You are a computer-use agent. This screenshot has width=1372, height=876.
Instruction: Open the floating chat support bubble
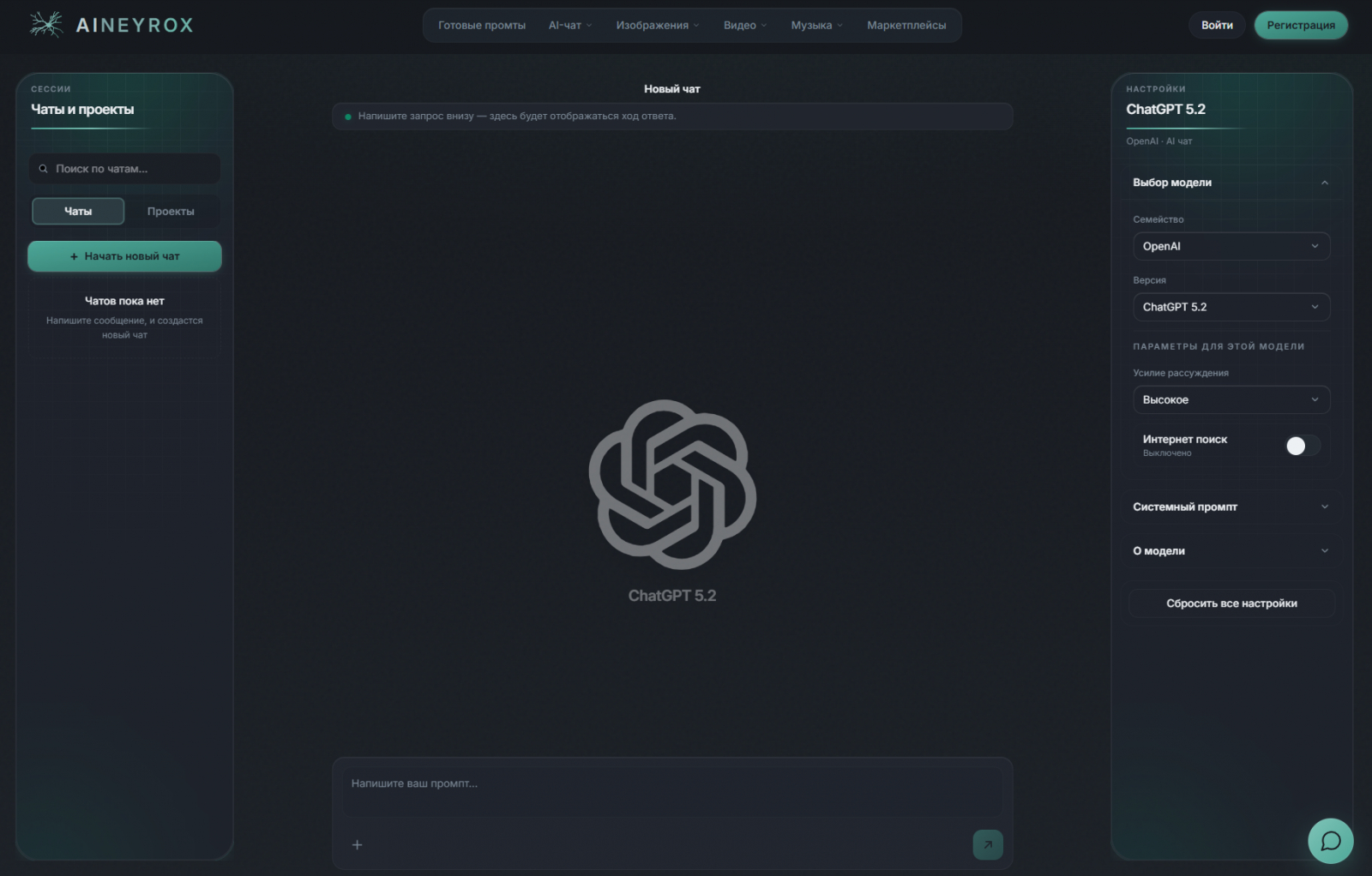(x=1331, y=841)
